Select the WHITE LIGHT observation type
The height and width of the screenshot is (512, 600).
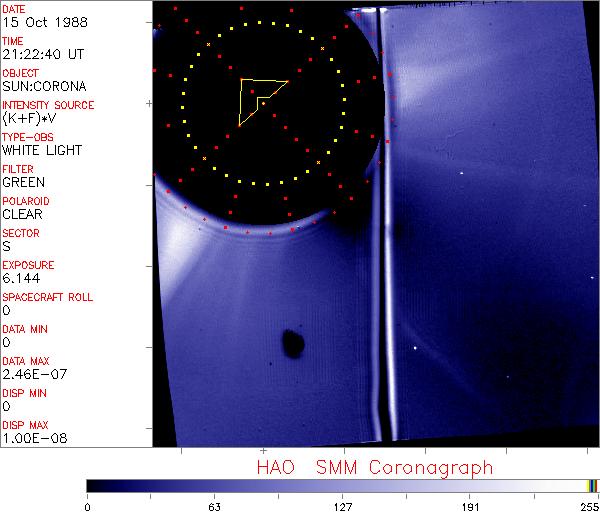[42, 150]
